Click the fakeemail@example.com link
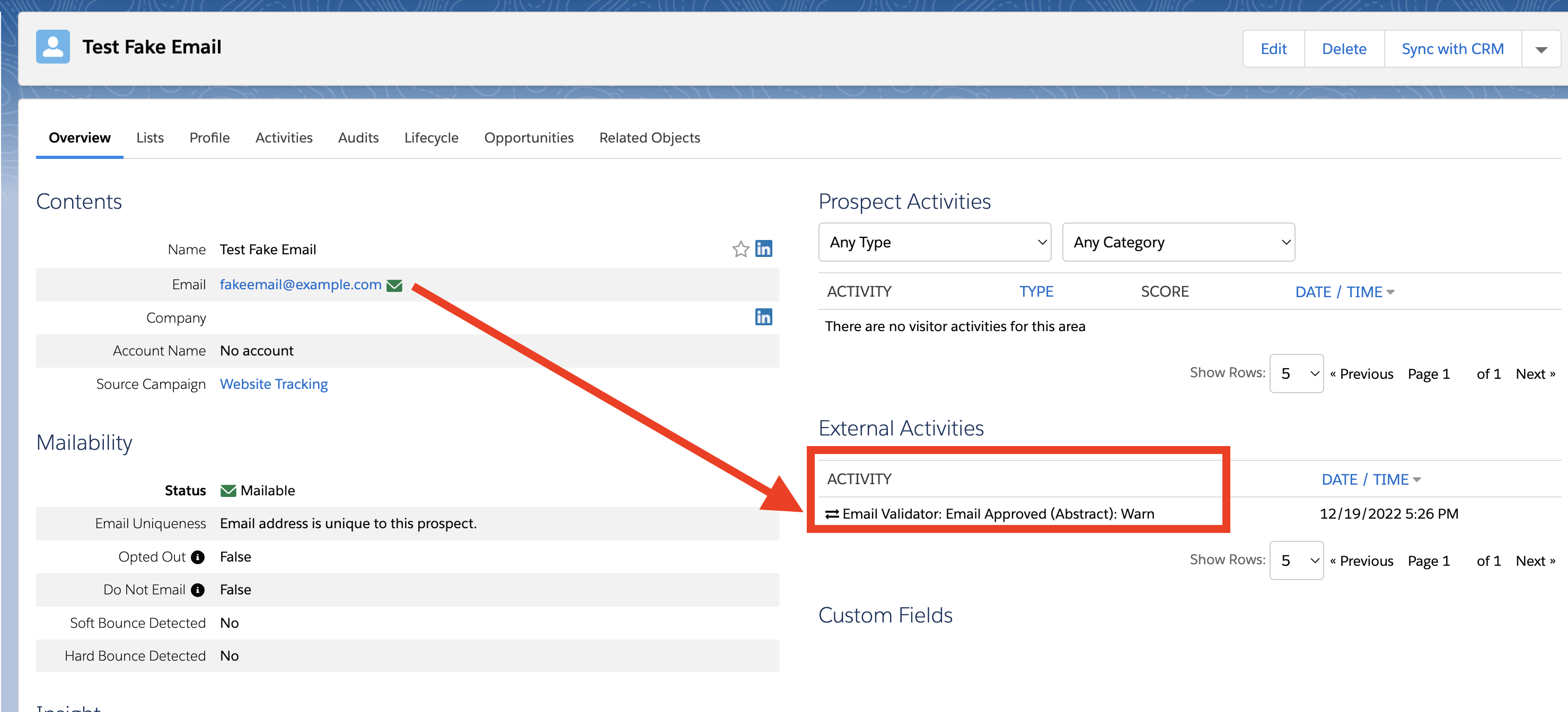This screenshot has height=712, width=1568. pyautogui.click(x=300, y=285)
